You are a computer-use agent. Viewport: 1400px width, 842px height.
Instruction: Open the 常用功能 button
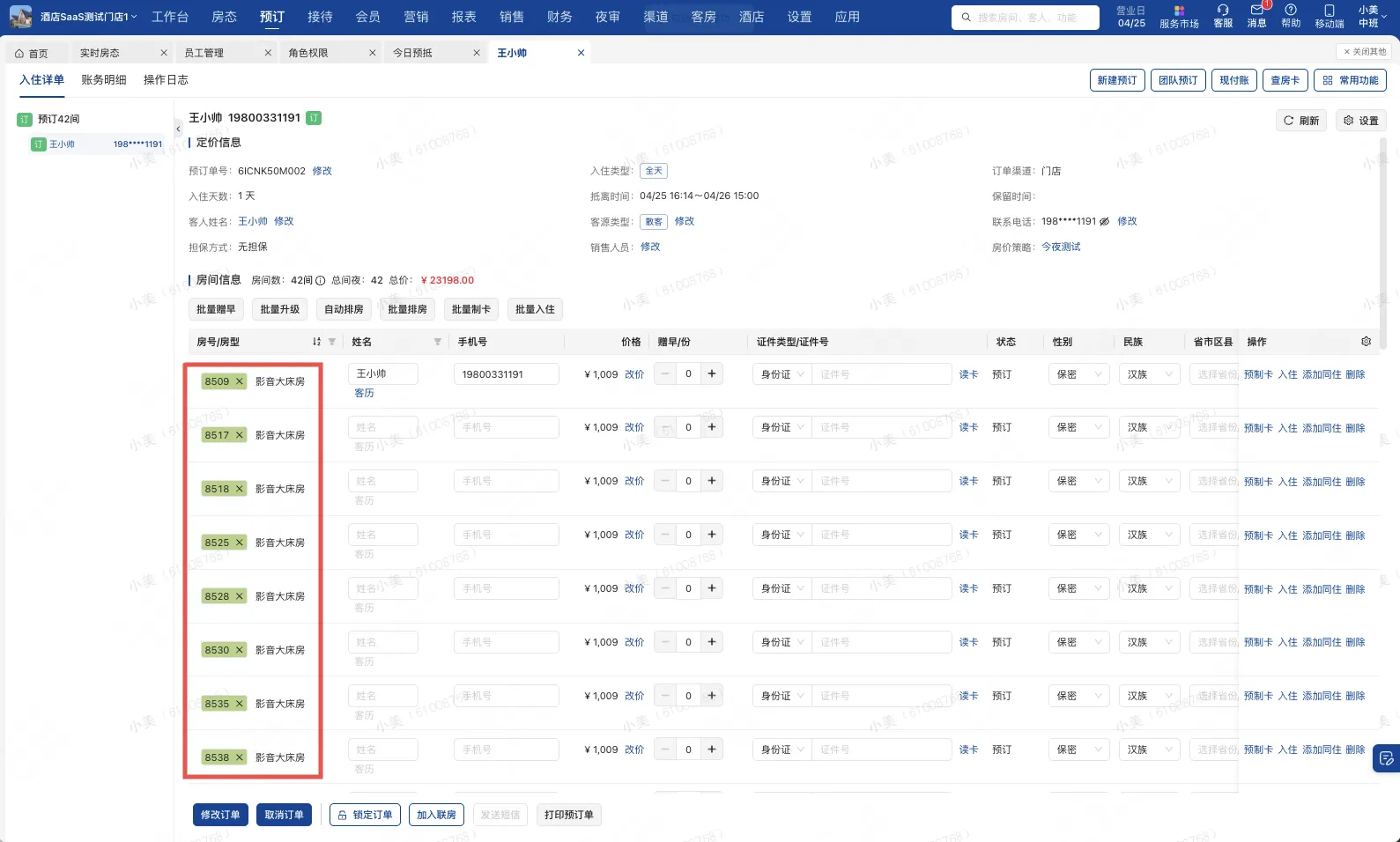point(1350,80)
